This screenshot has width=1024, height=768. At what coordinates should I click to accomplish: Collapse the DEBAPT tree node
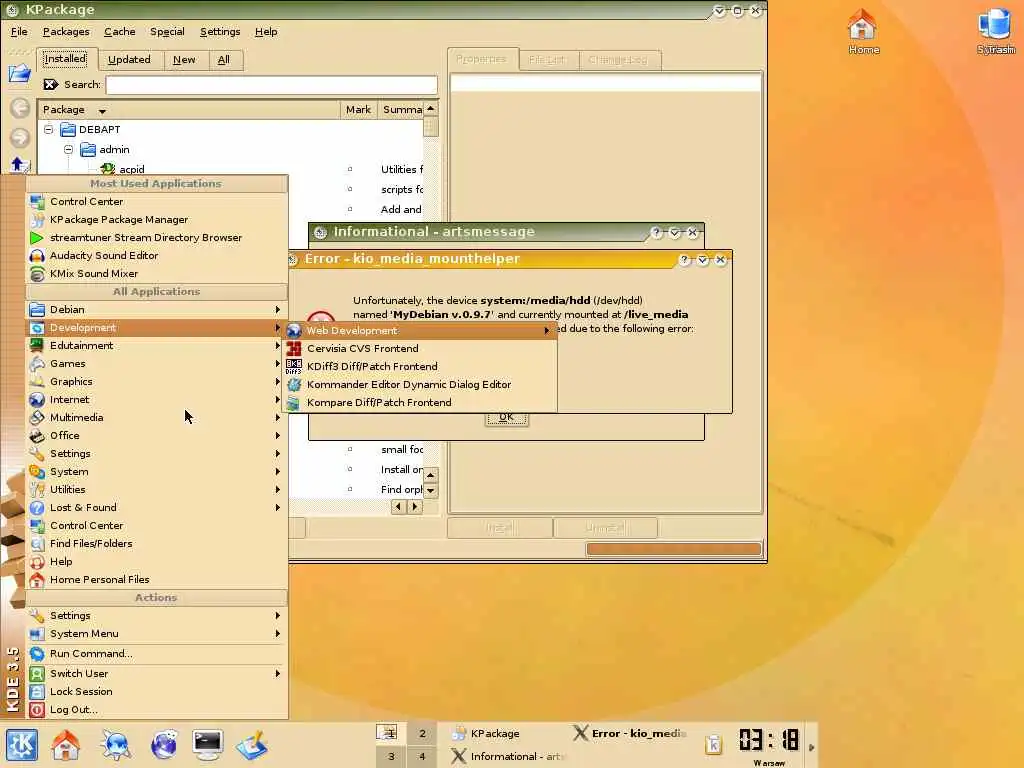[48, 129]
